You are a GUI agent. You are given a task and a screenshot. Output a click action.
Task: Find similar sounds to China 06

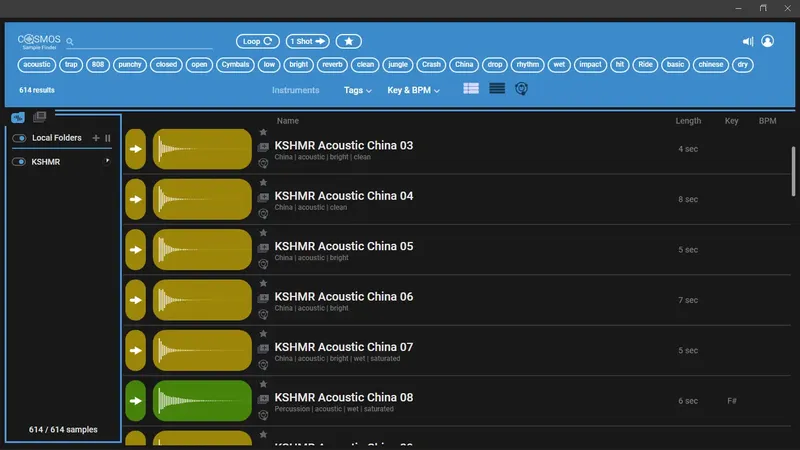tap(263, 314)
